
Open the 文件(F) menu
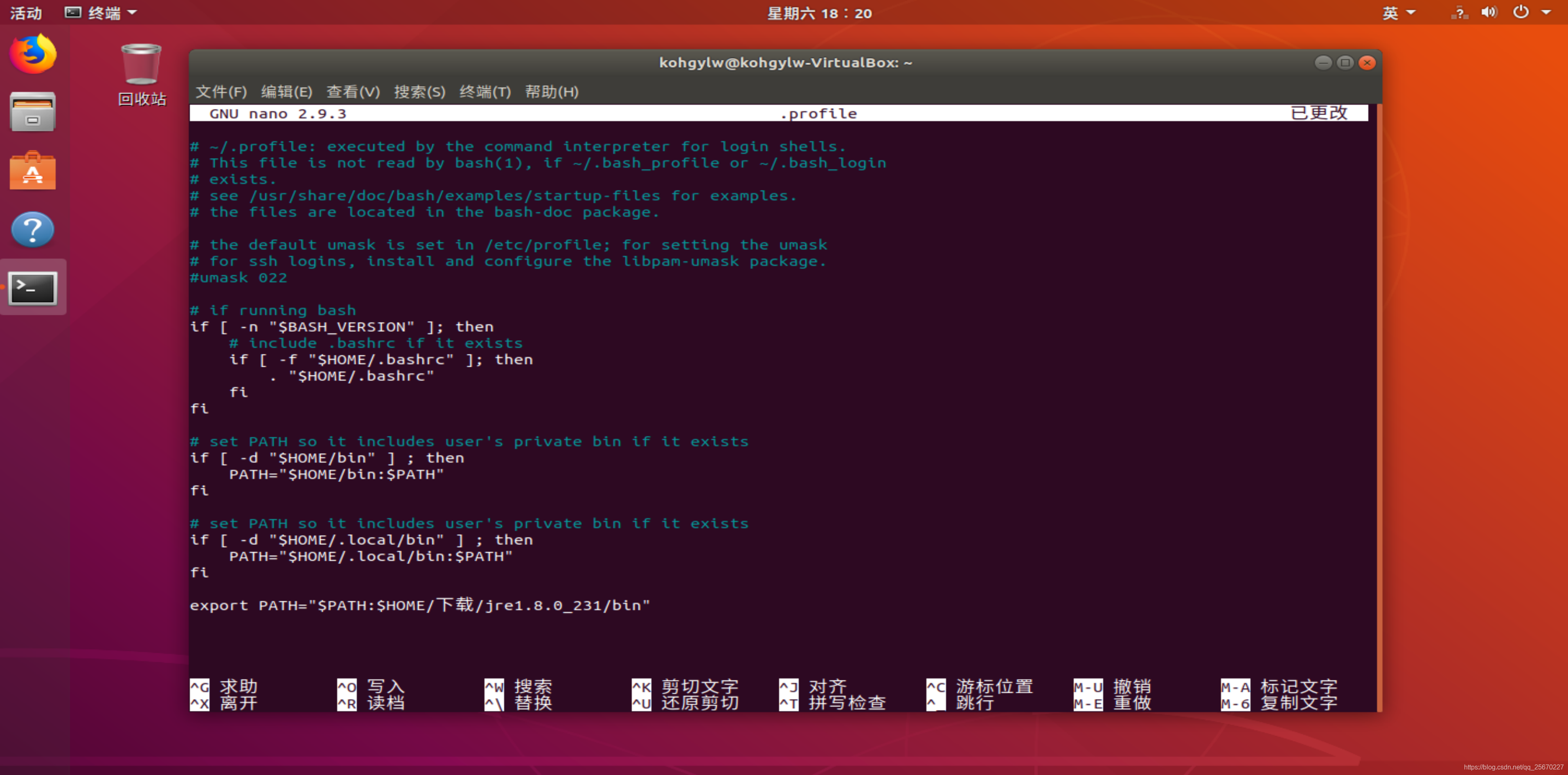click(221, 92)
